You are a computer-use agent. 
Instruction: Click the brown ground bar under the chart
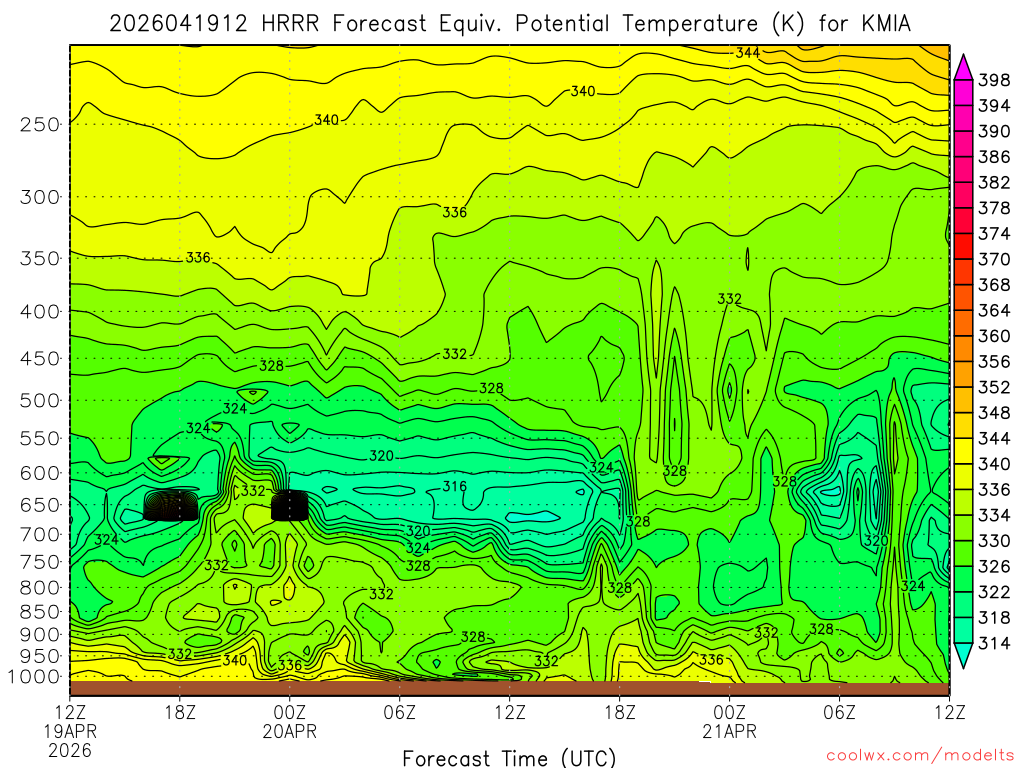509,688
